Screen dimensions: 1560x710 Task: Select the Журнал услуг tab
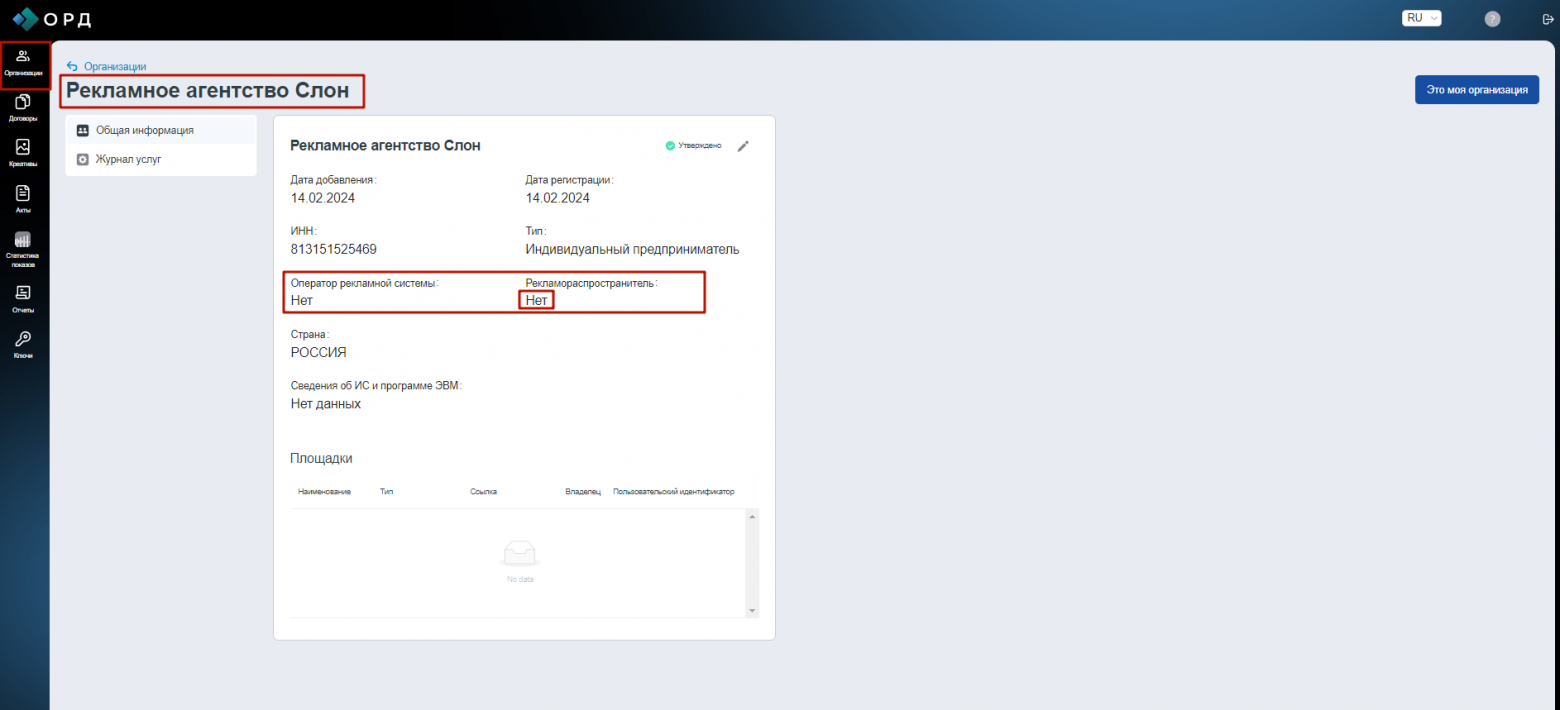point(161,159)
